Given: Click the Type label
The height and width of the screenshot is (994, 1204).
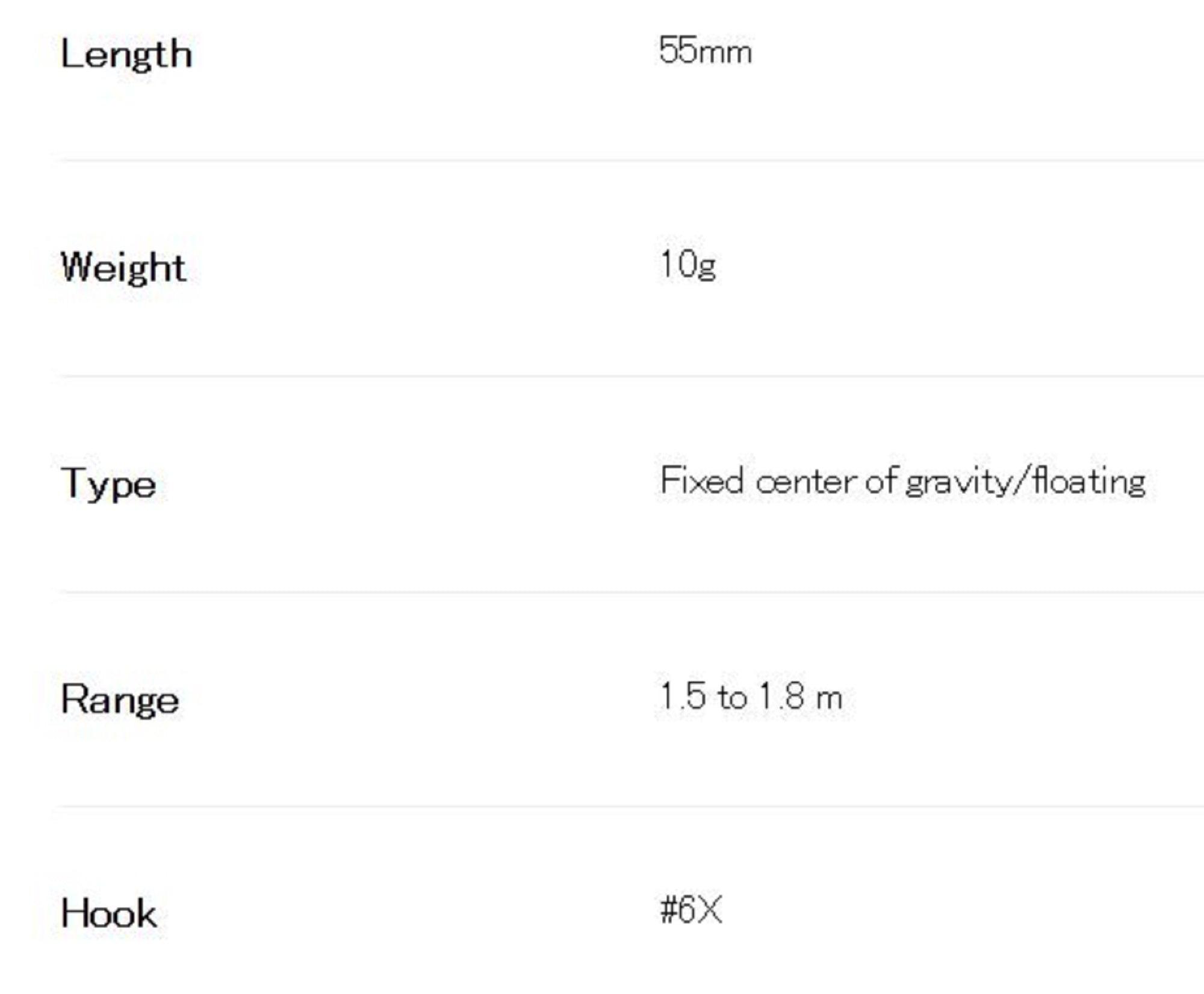Looking at the screenshot, I should coord(108,484).
